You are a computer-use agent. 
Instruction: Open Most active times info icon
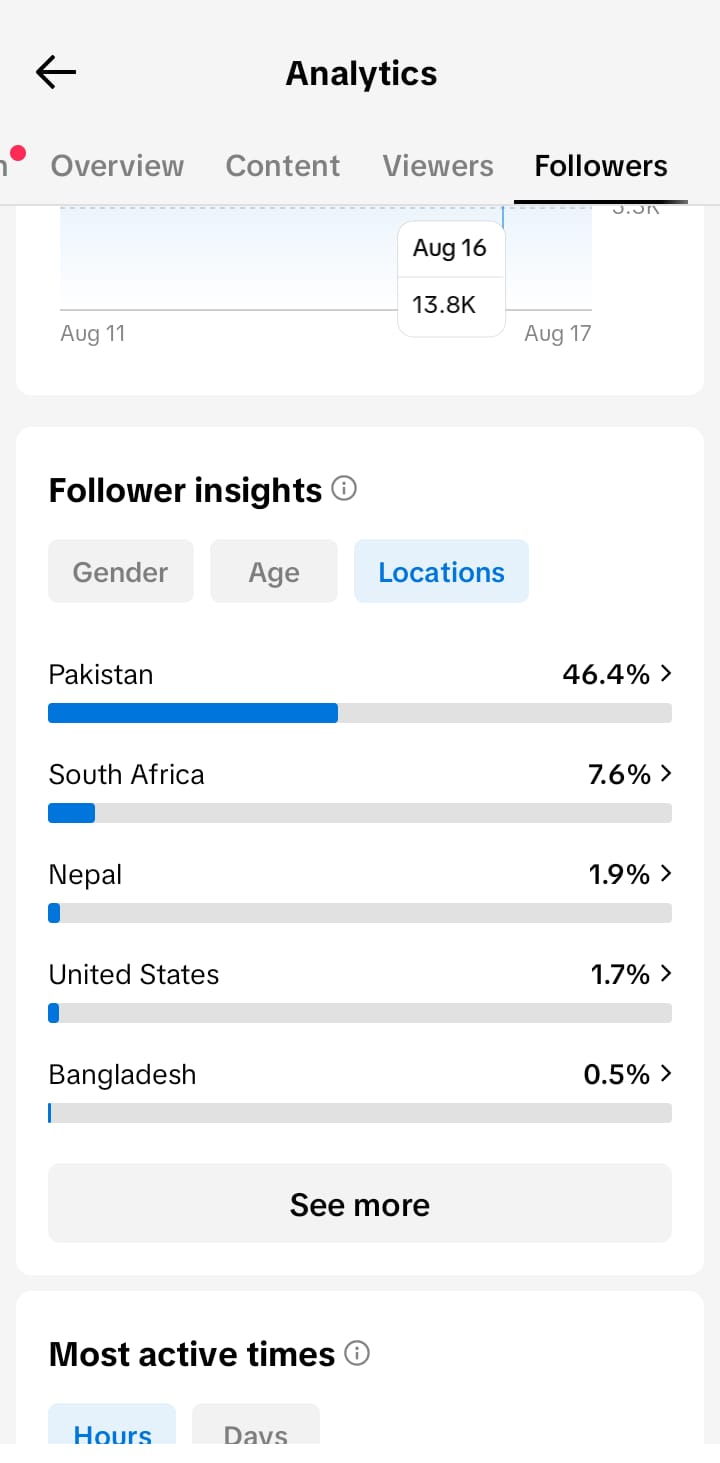coord(357,1353)
